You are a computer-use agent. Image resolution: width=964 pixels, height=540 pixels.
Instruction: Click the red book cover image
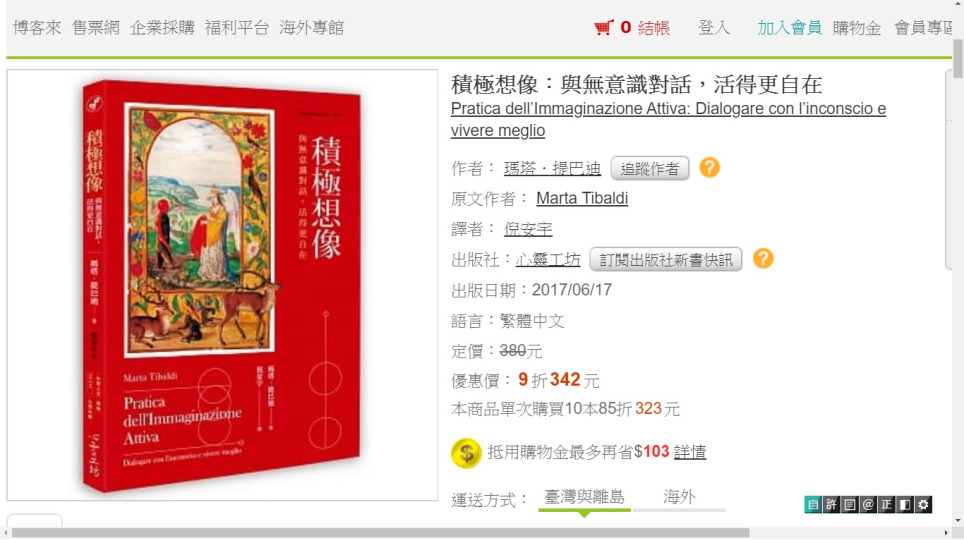pyautogui.click(x=223, y=285)
